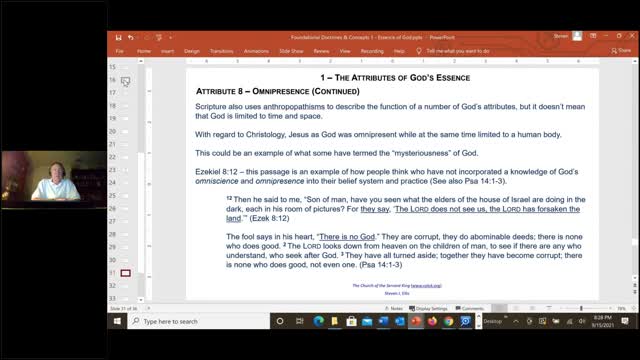Undo the last action
The height and width of the screenshot is (360, 640).
tap(131, 38)
